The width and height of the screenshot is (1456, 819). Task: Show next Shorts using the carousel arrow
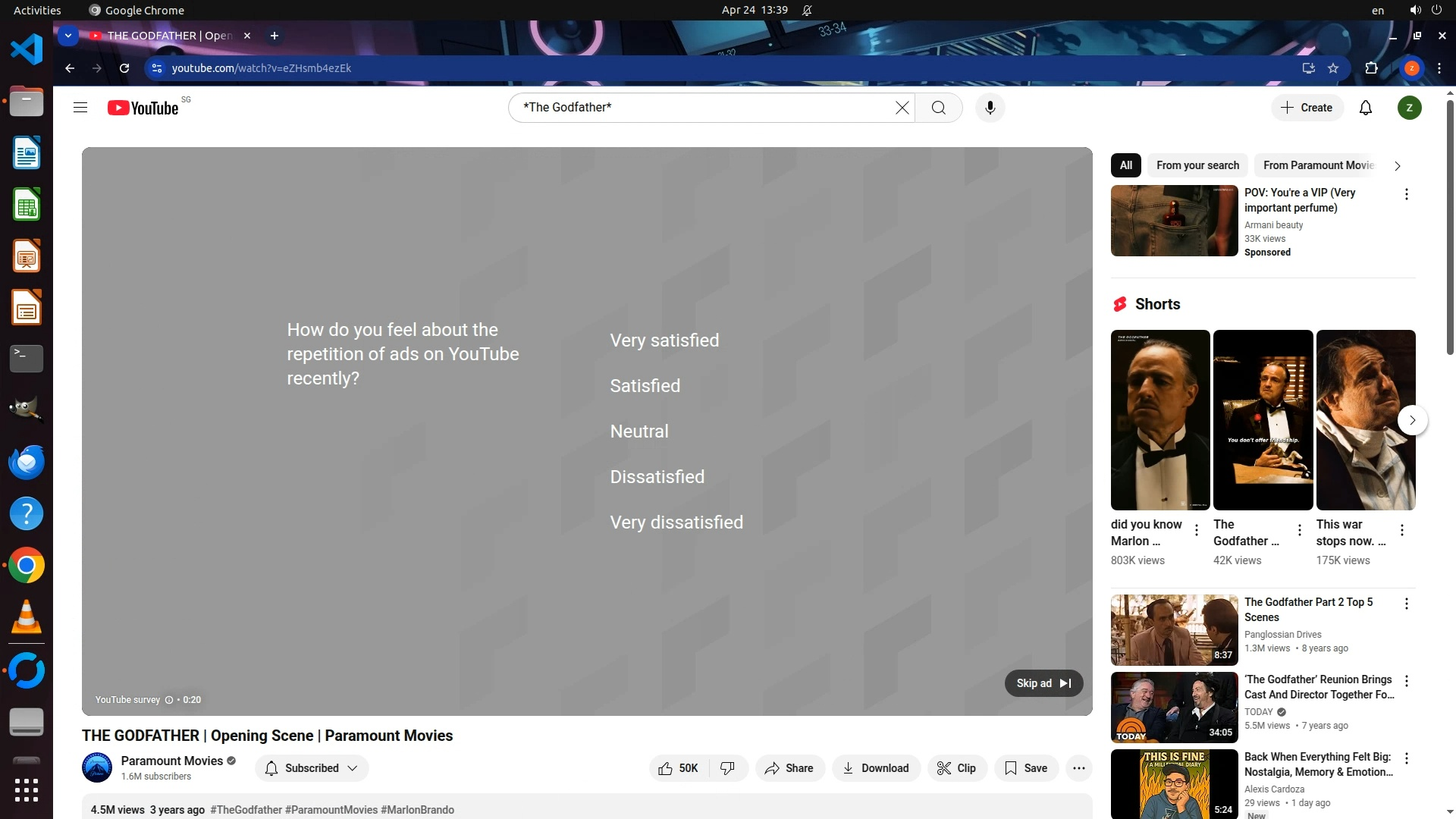(x=1412, y=420)
